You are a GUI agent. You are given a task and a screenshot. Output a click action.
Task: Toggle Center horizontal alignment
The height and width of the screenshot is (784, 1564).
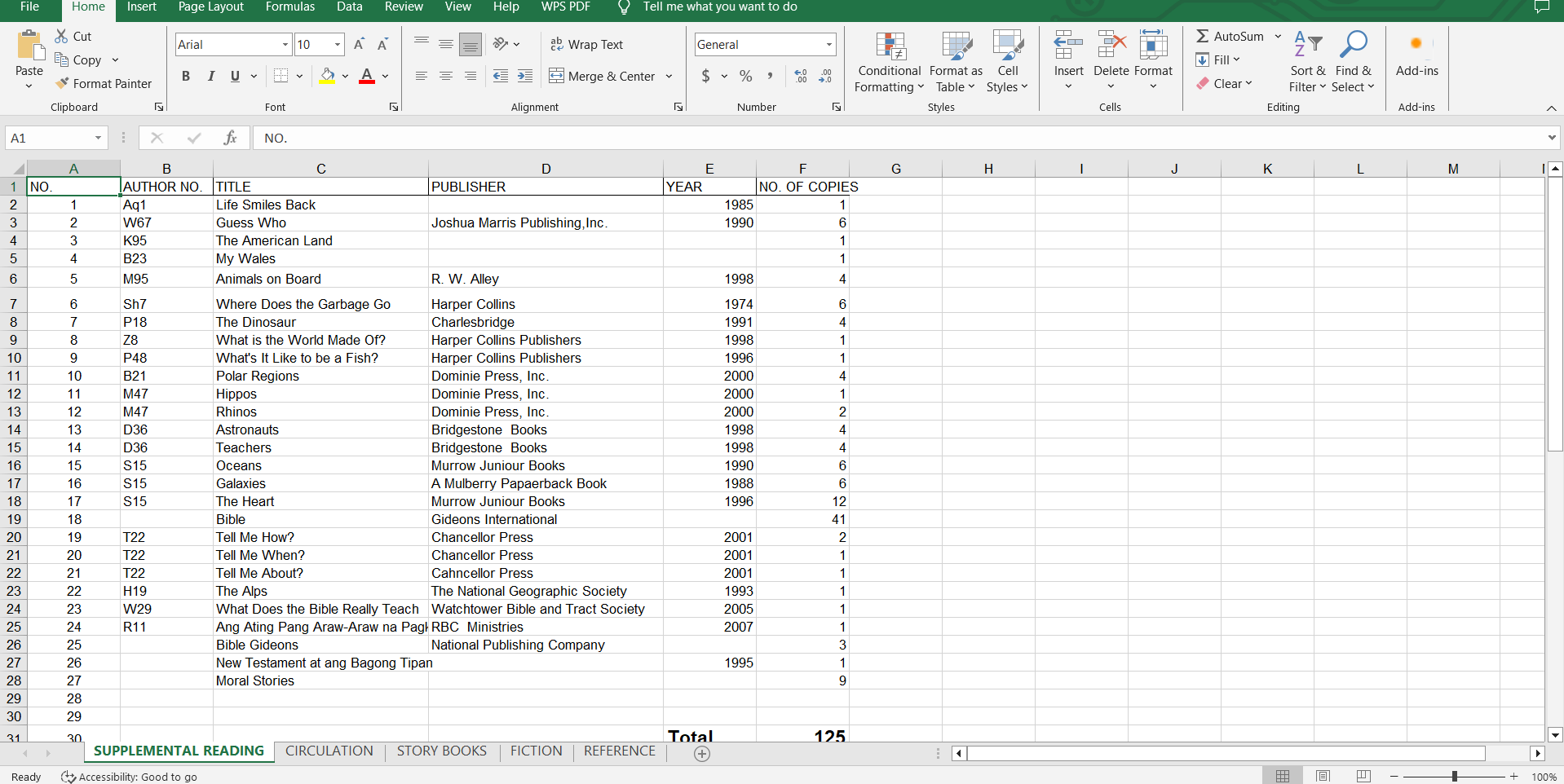[x=446, y=76]
